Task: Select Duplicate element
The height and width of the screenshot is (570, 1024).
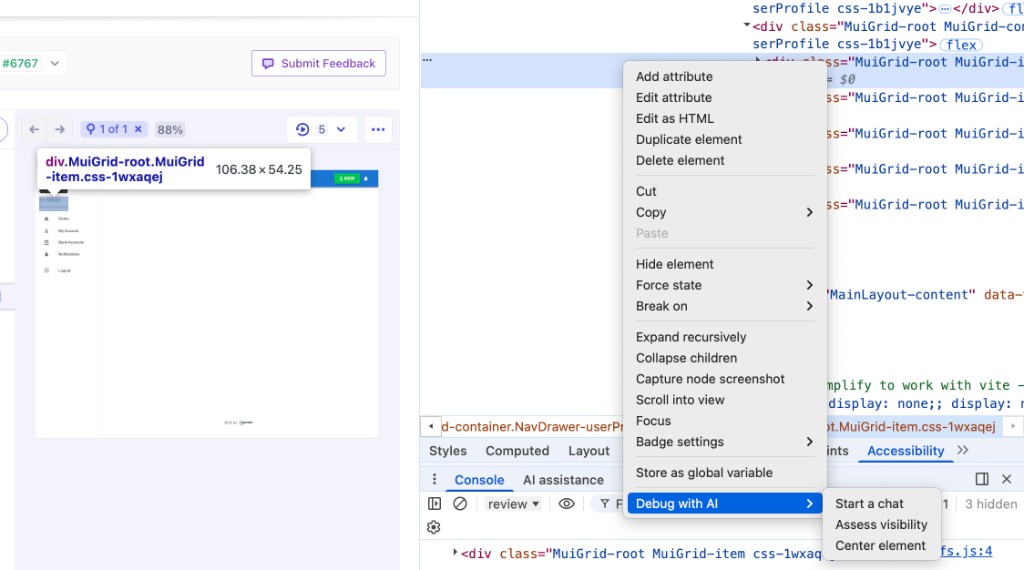Action: point(688,139)
